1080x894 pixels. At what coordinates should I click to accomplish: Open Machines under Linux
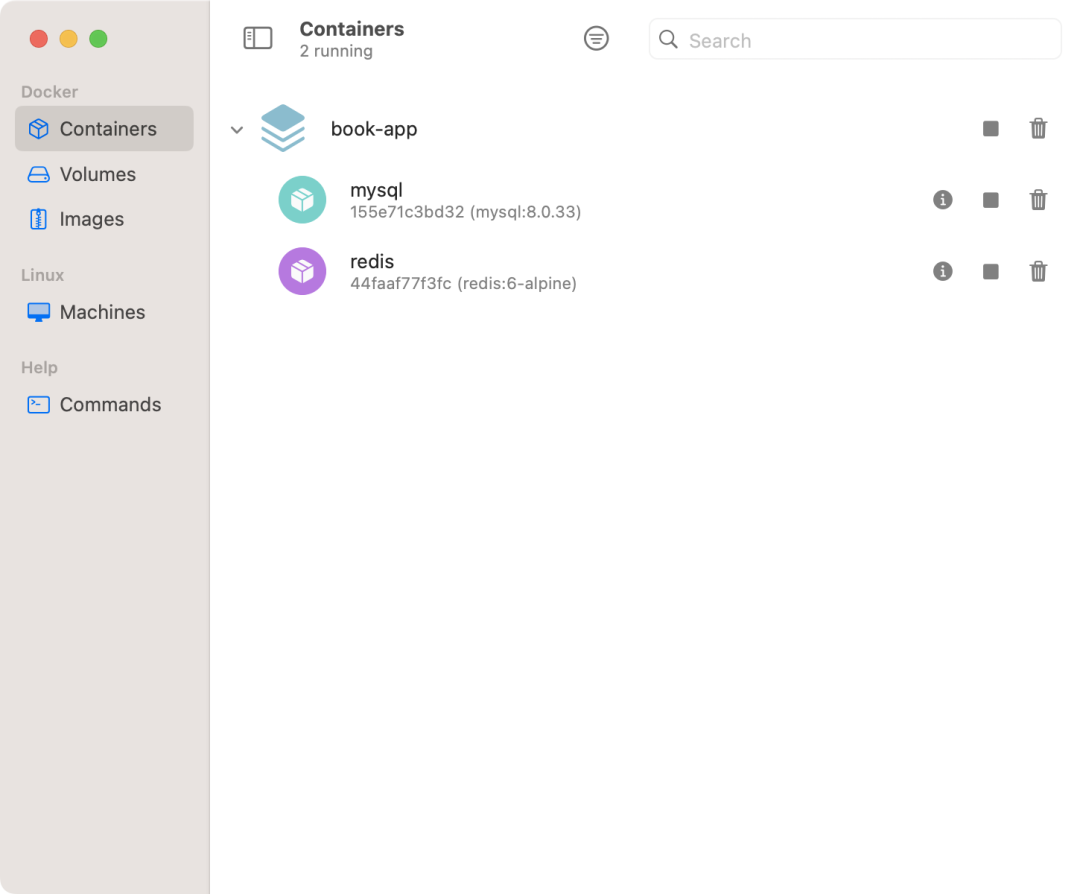pos(104,312)
